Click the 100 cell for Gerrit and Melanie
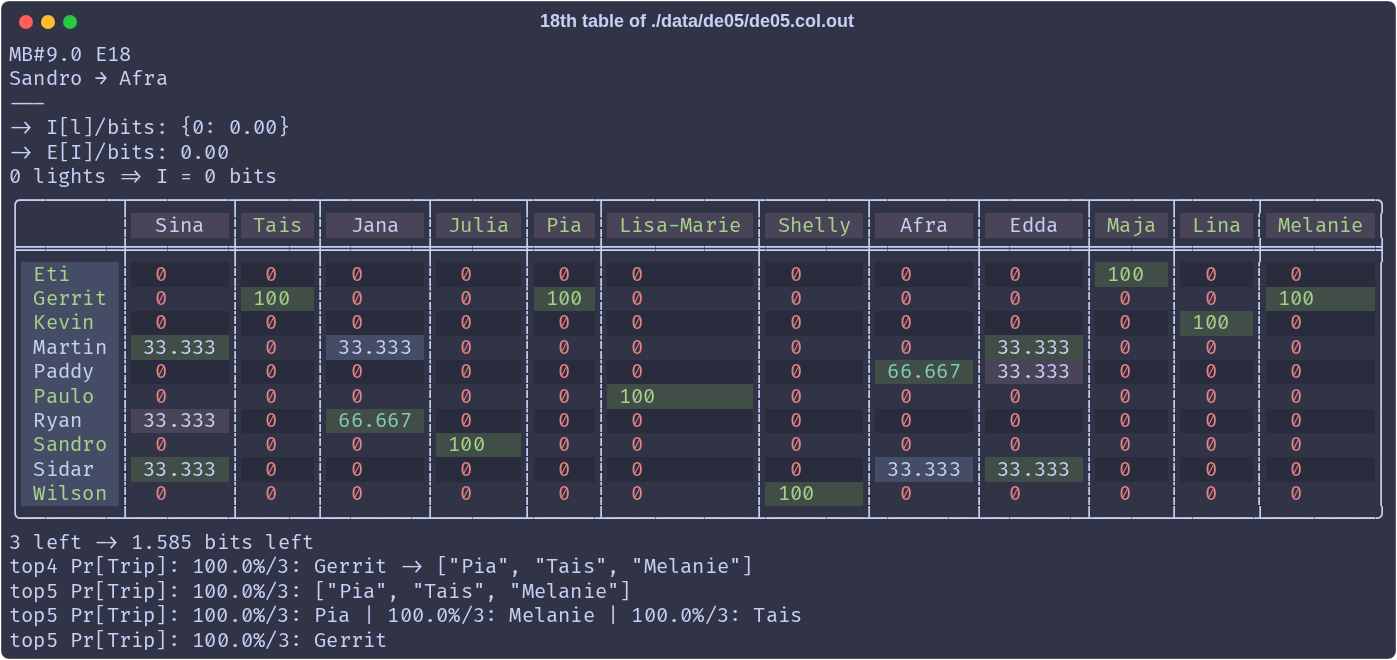1397x660 pixels. 1320,298
